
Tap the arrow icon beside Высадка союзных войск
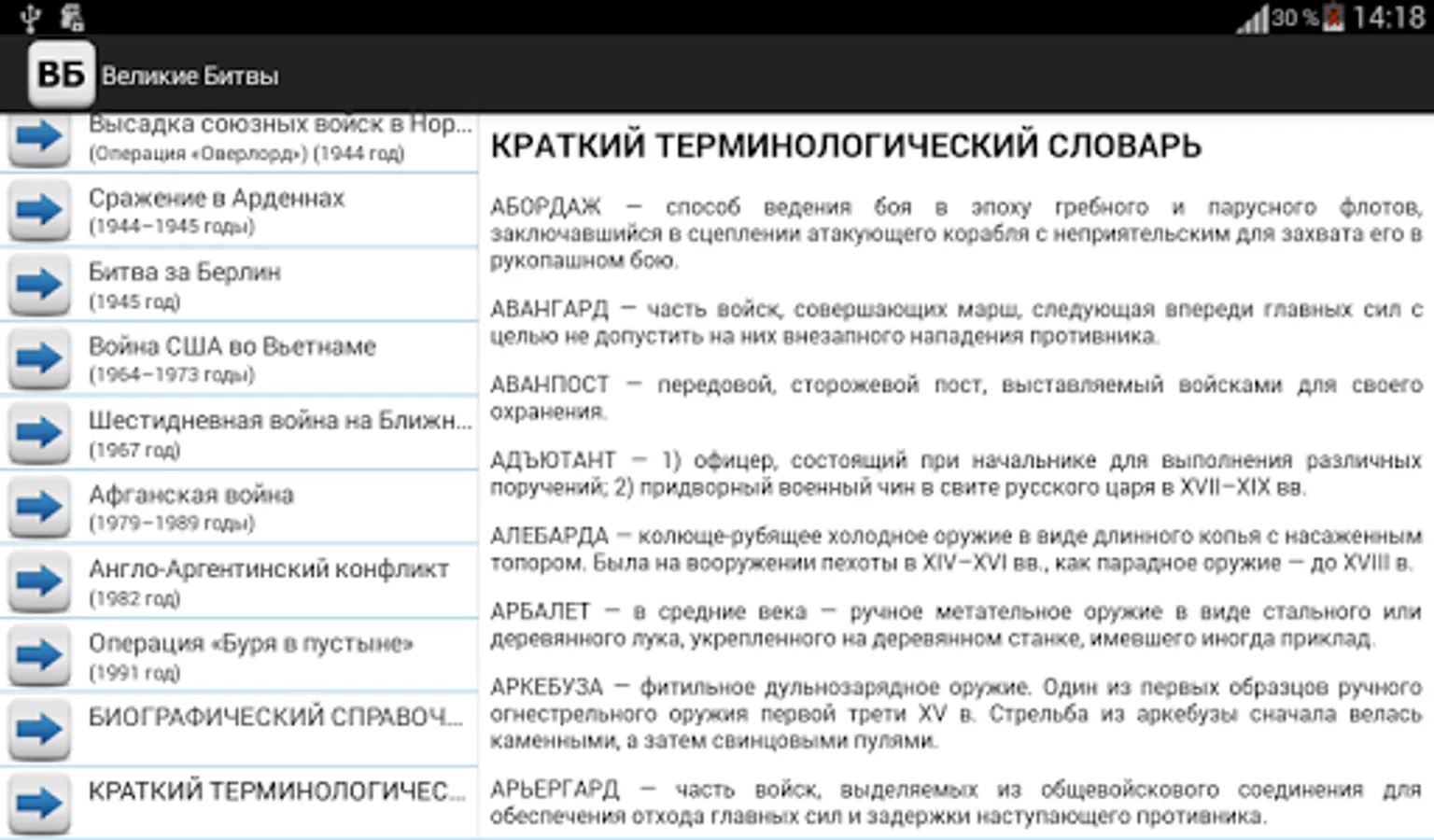(39, 138)
